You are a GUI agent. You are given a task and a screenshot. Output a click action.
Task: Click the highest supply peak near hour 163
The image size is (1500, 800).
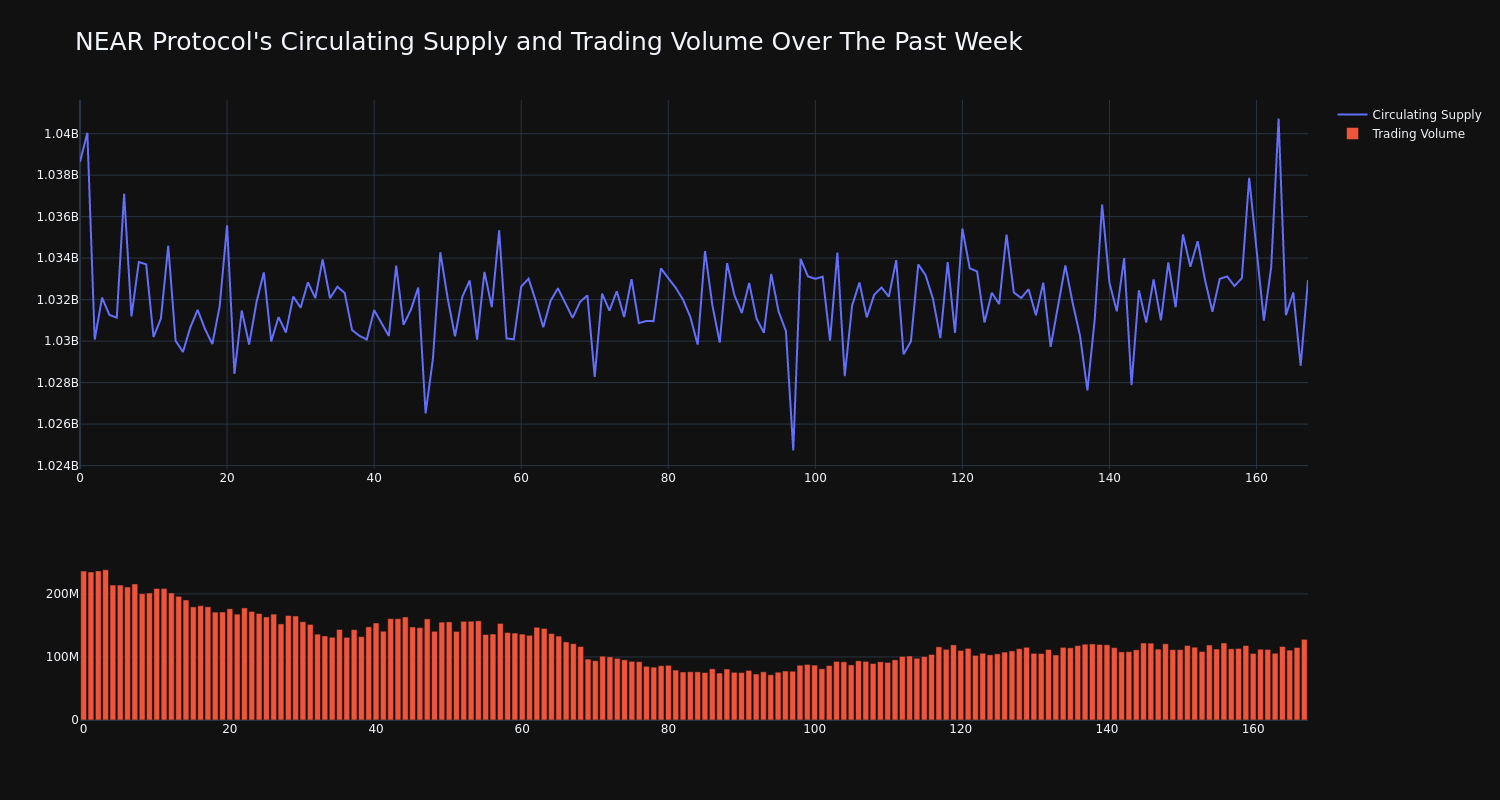[1278, 120]
